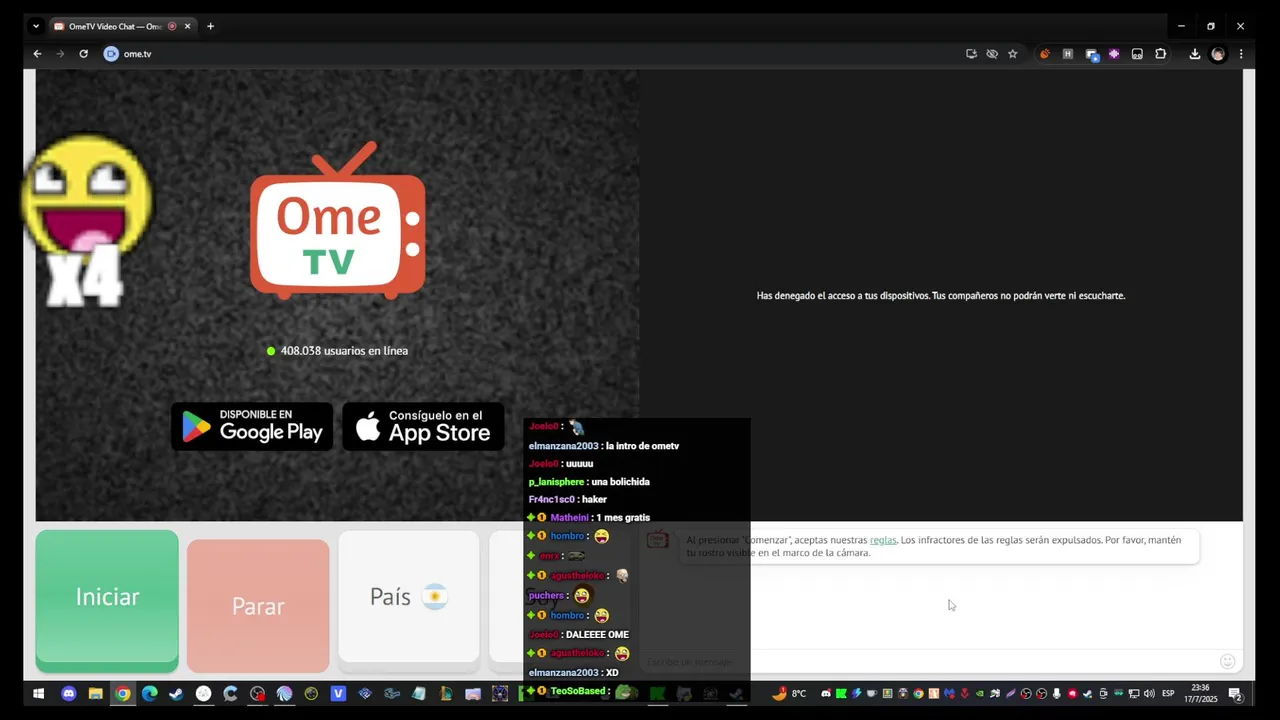The image size is (1280, 720).
Task: Click chat message 'una bolichida'
Action: 621,482
